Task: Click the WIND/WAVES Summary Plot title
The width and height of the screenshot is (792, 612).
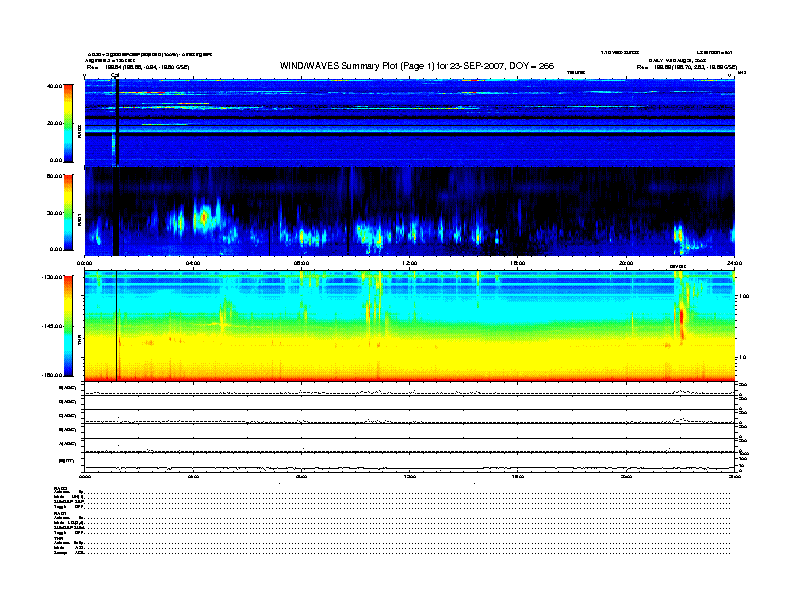Action: tap(417, 66)
